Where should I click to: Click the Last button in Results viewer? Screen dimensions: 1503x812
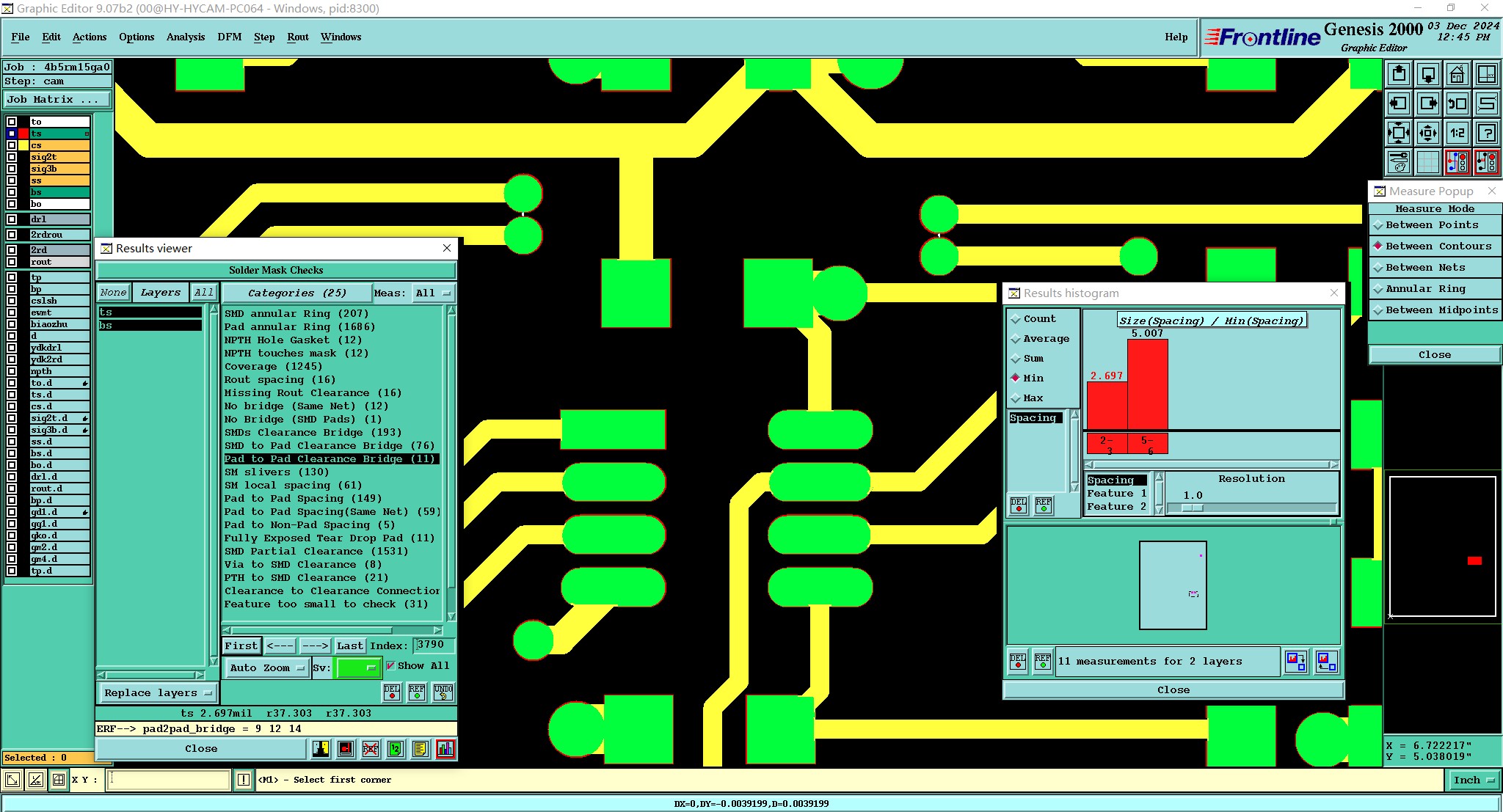(x=349, y=645)
